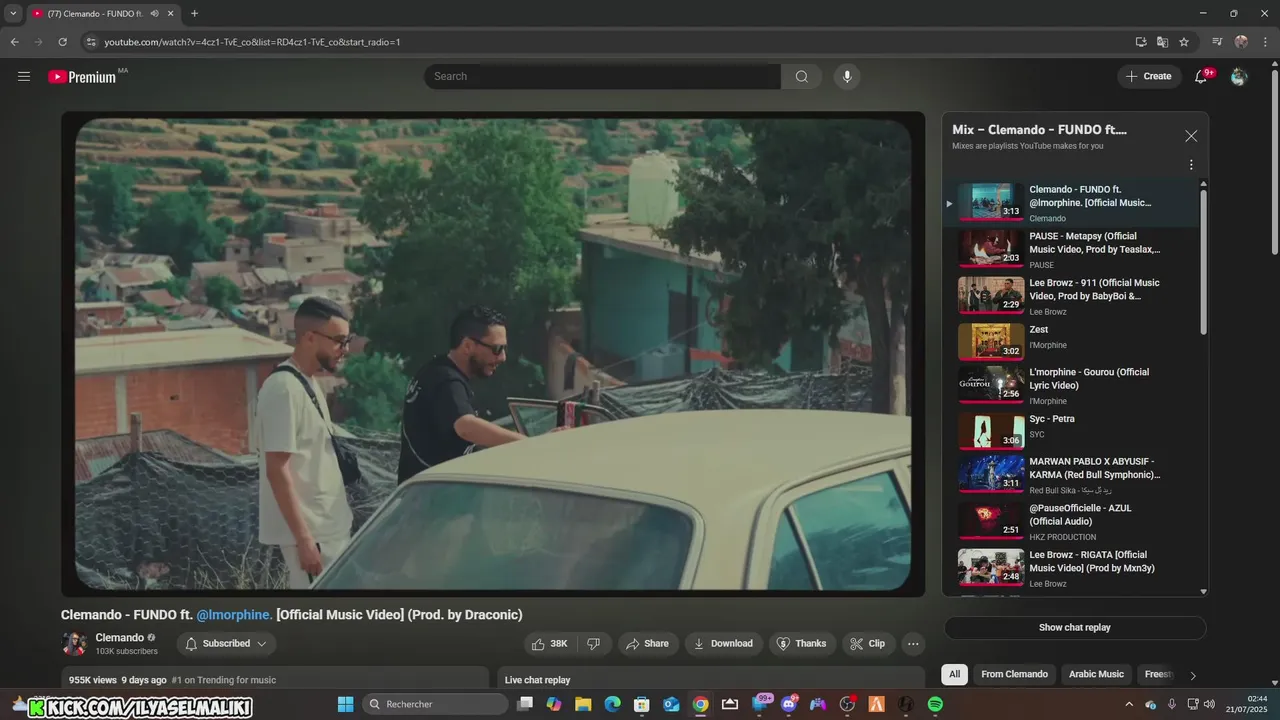Open Outlook from taskbar
This screenshot has width=1280, height=720.
pyautogui.click(x=671, y=704)
